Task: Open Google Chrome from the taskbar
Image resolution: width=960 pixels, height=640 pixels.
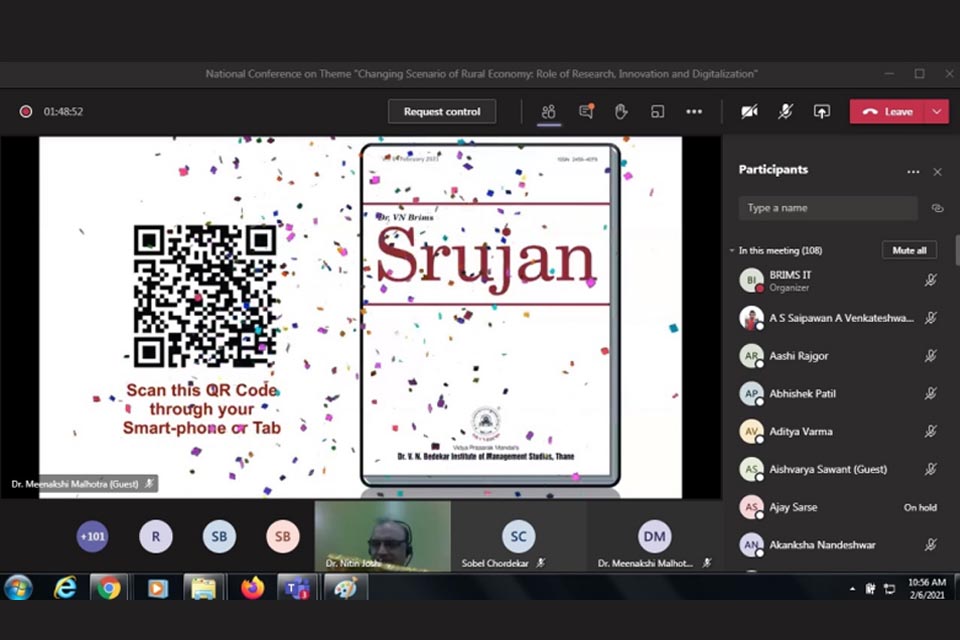Action: 108,589
